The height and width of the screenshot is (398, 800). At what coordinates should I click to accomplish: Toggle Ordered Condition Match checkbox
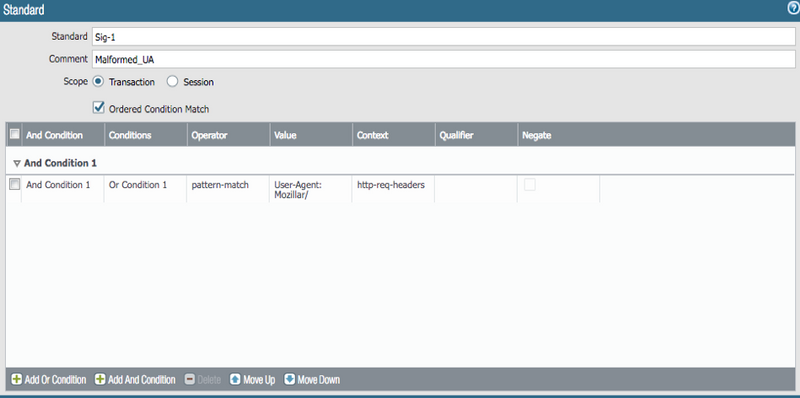tap(98, 108)
